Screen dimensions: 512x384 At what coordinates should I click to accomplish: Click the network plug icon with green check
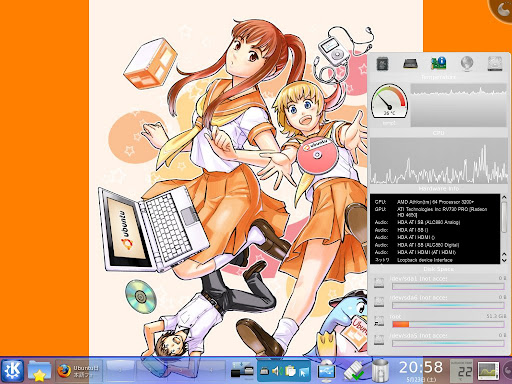click(354, 371)
